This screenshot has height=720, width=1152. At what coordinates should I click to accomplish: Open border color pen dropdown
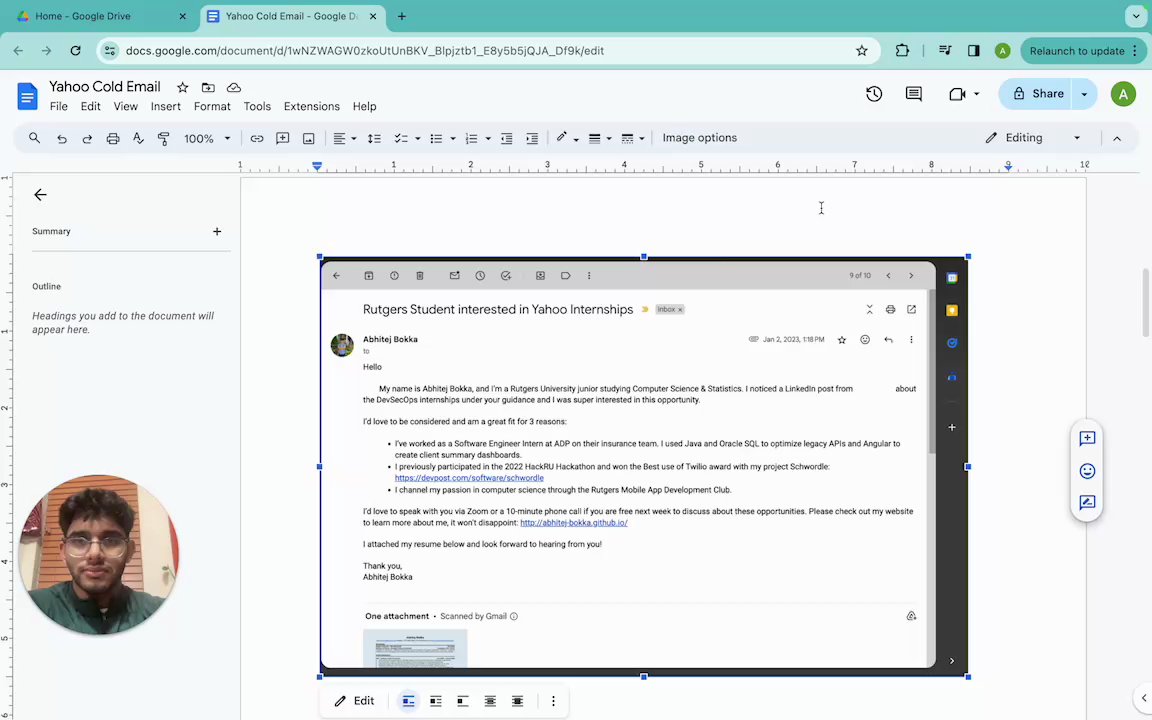point(567,138)
